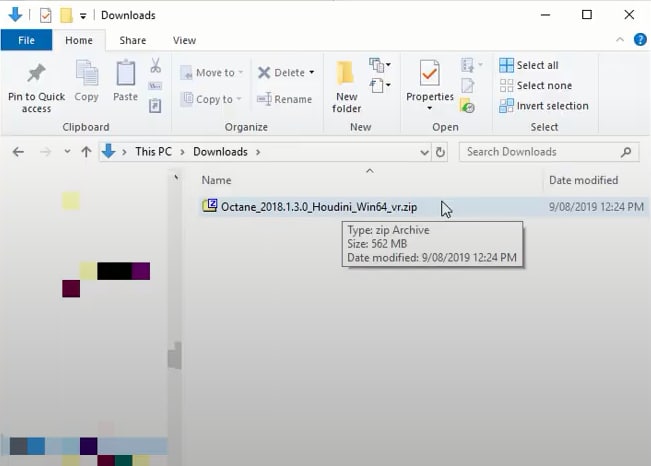Go up one level with Up arrow
Viewport: 651px width, 466px height.
pos(86,152)
